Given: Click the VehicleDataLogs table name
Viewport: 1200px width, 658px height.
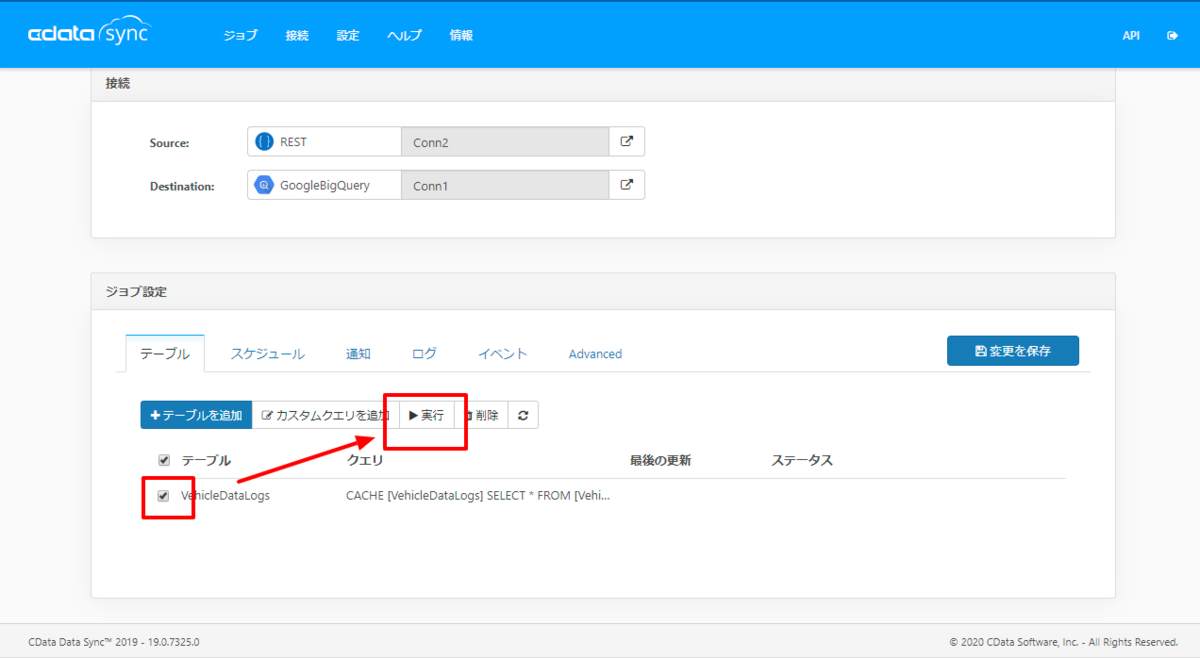Looking at the screenshot, I should tap(225, 495).
